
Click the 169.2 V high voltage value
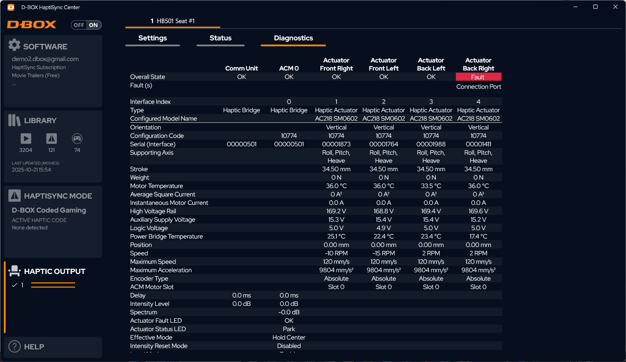(x=336, y=211)
